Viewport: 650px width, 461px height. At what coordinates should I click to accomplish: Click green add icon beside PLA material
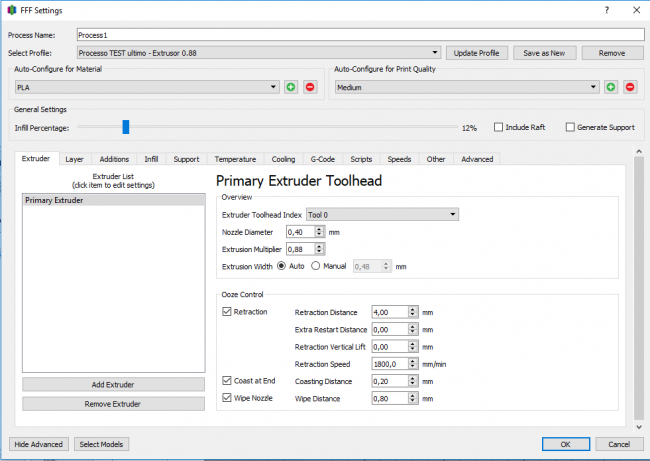[291, 87]
